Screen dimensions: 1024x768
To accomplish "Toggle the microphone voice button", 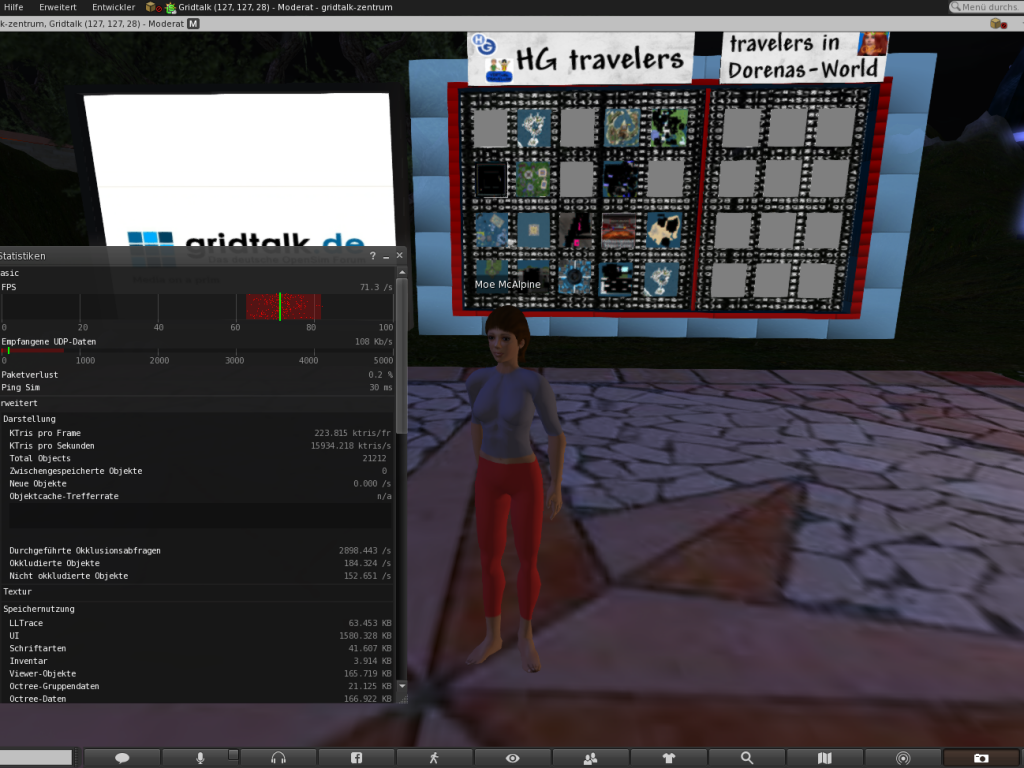I will pyautogui.click(x=200, y=758).
